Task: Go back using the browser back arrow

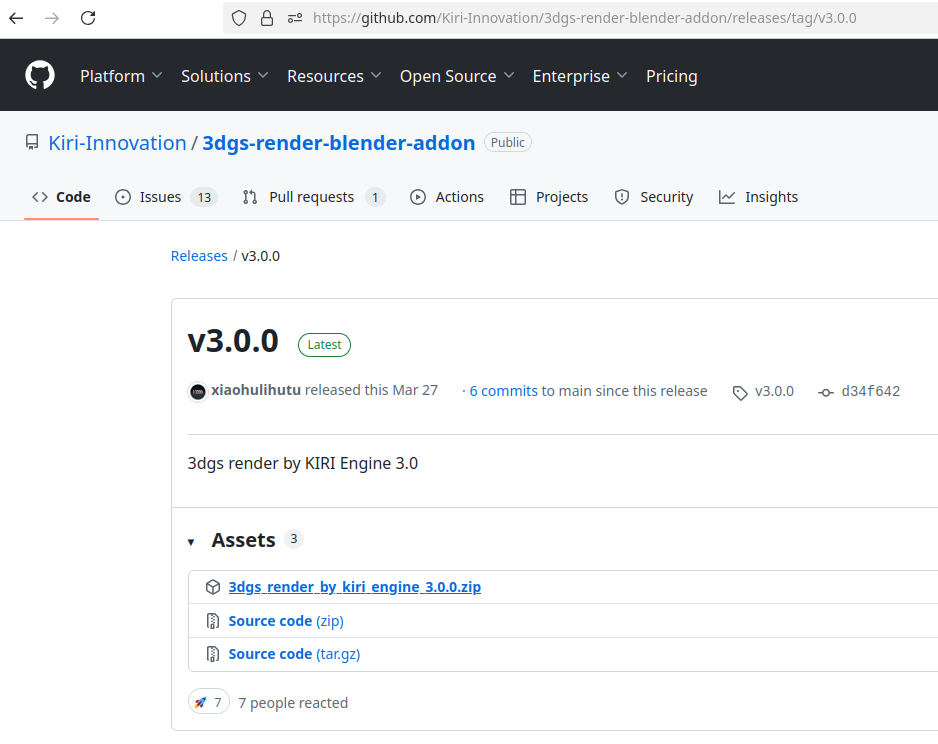Action: 16,18
